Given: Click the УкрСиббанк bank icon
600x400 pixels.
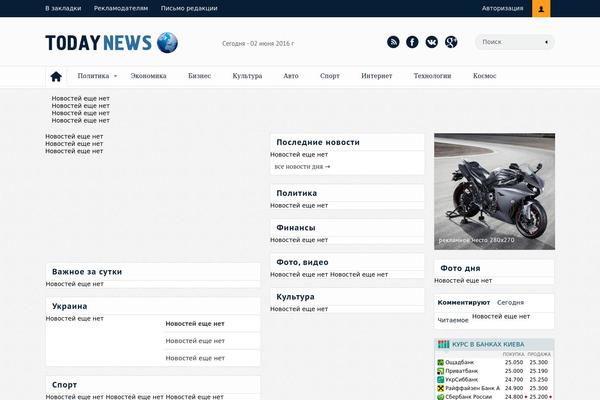Looking at the screenshot, I should 440,380.
